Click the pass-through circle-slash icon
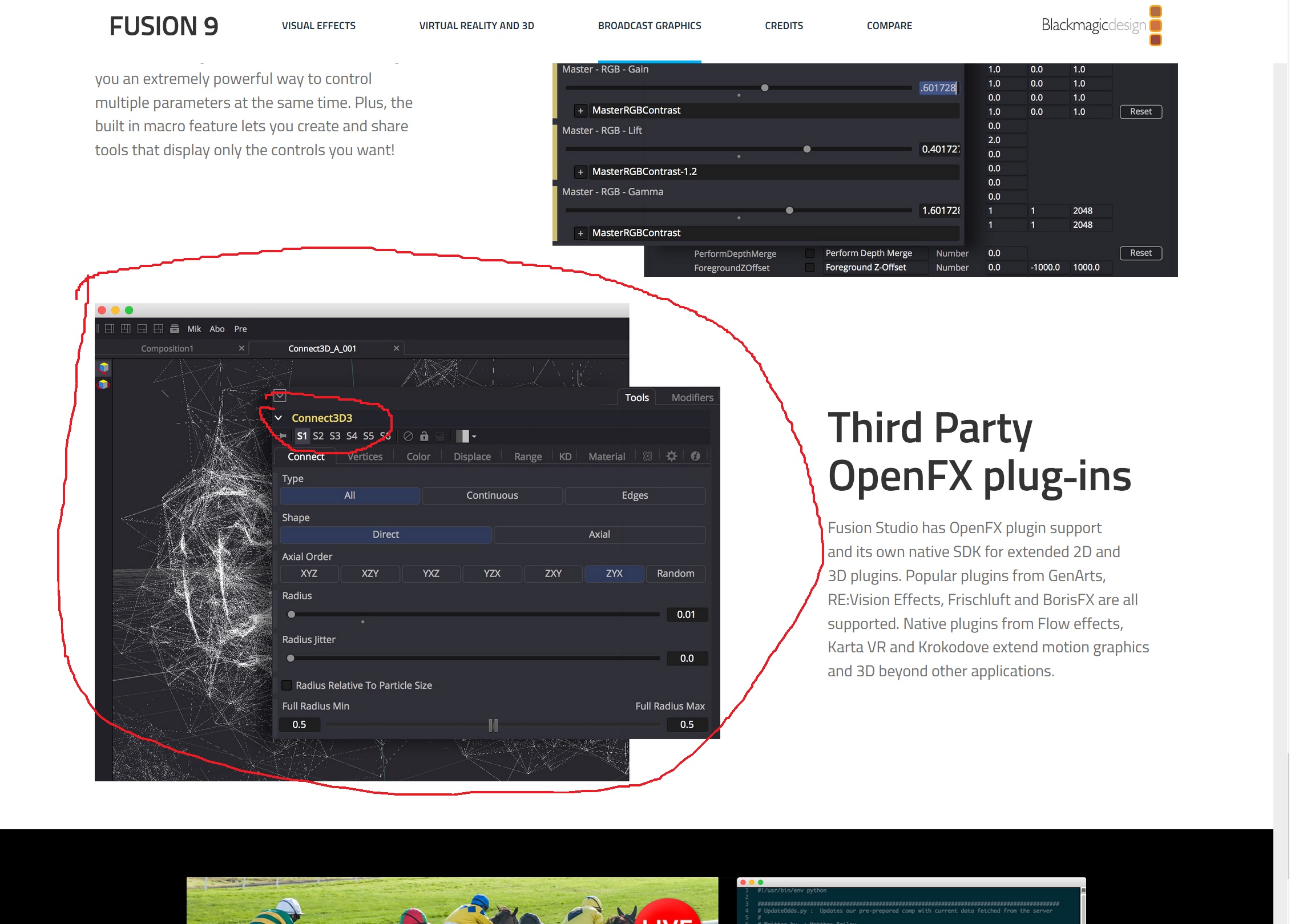 pyautogui.click(x=408, y=437)
